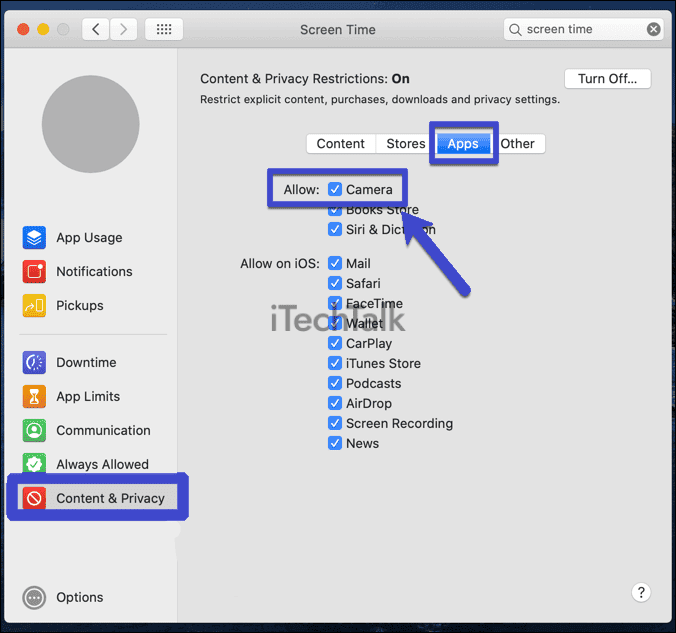Uncheck the Screen Recording checkbox
Screen dimensions: 676x633
tap(335, 423)
